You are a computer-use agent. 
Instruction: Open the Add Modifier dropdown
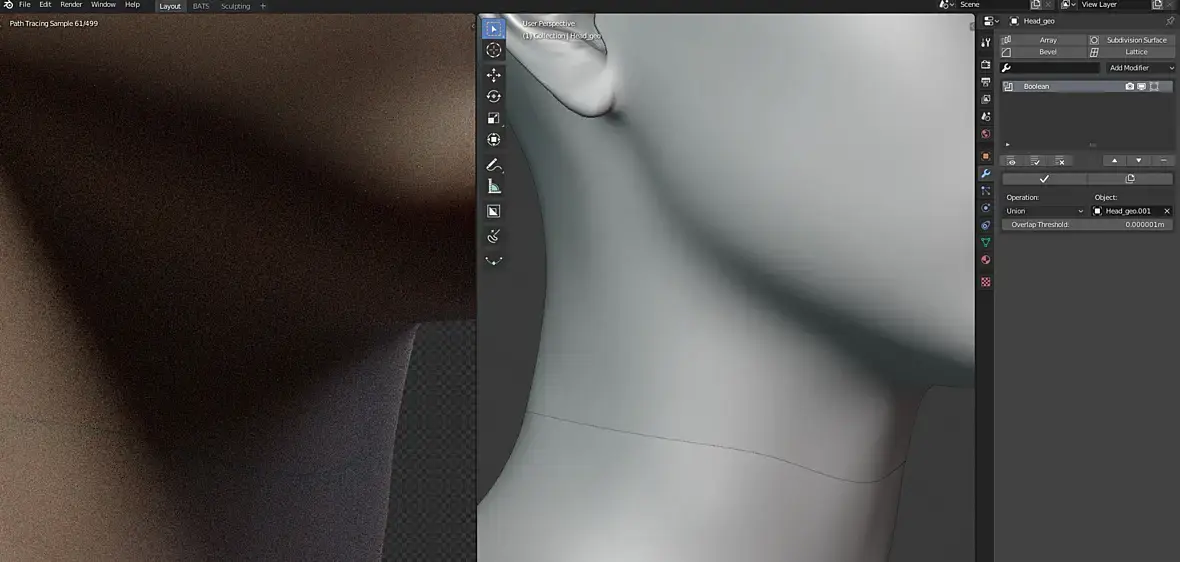(1141, 68)
